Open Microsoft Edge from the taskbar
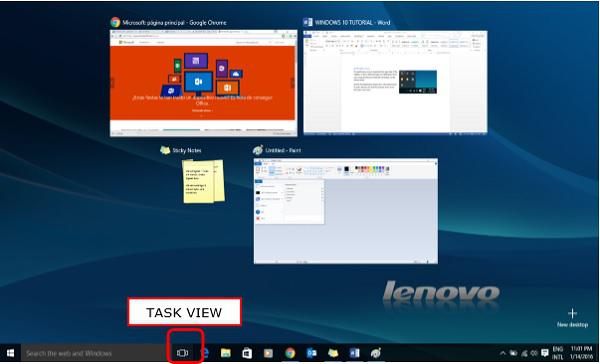This screenshot has height=364, width=600. tap(205, 353)
